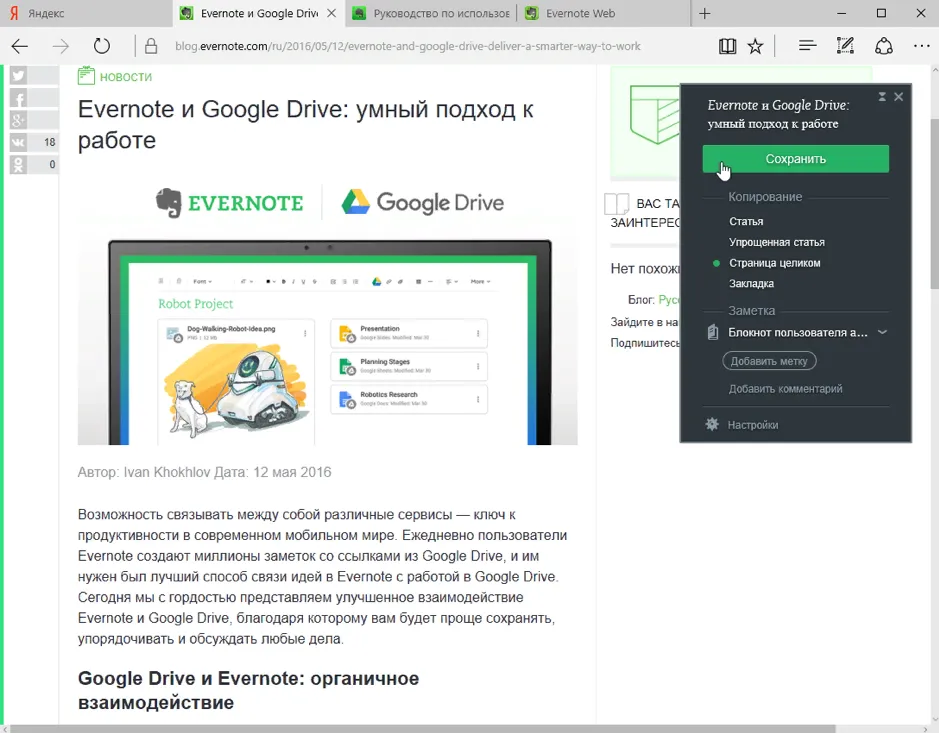Select the Упрощенная статья clip option
Image resolution: width=939 pixels, height=733 pixels.
[x=777, y=242]
